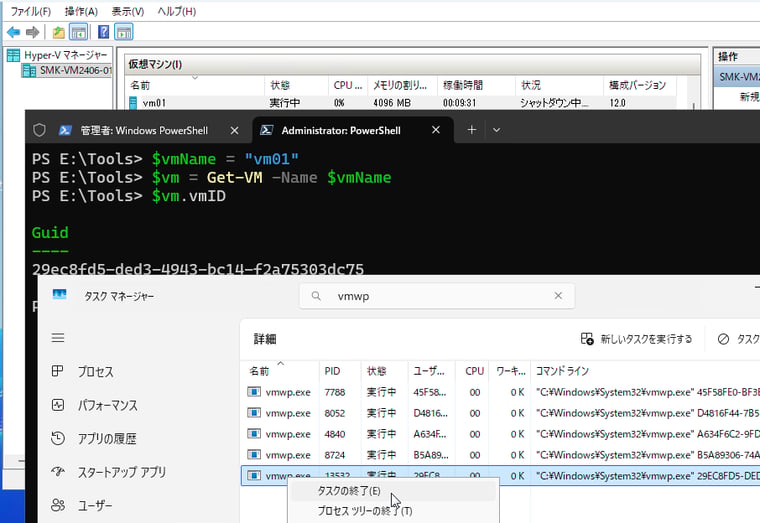
Task: Sort virtual machines by 名前 column
Action: [194, 85]
